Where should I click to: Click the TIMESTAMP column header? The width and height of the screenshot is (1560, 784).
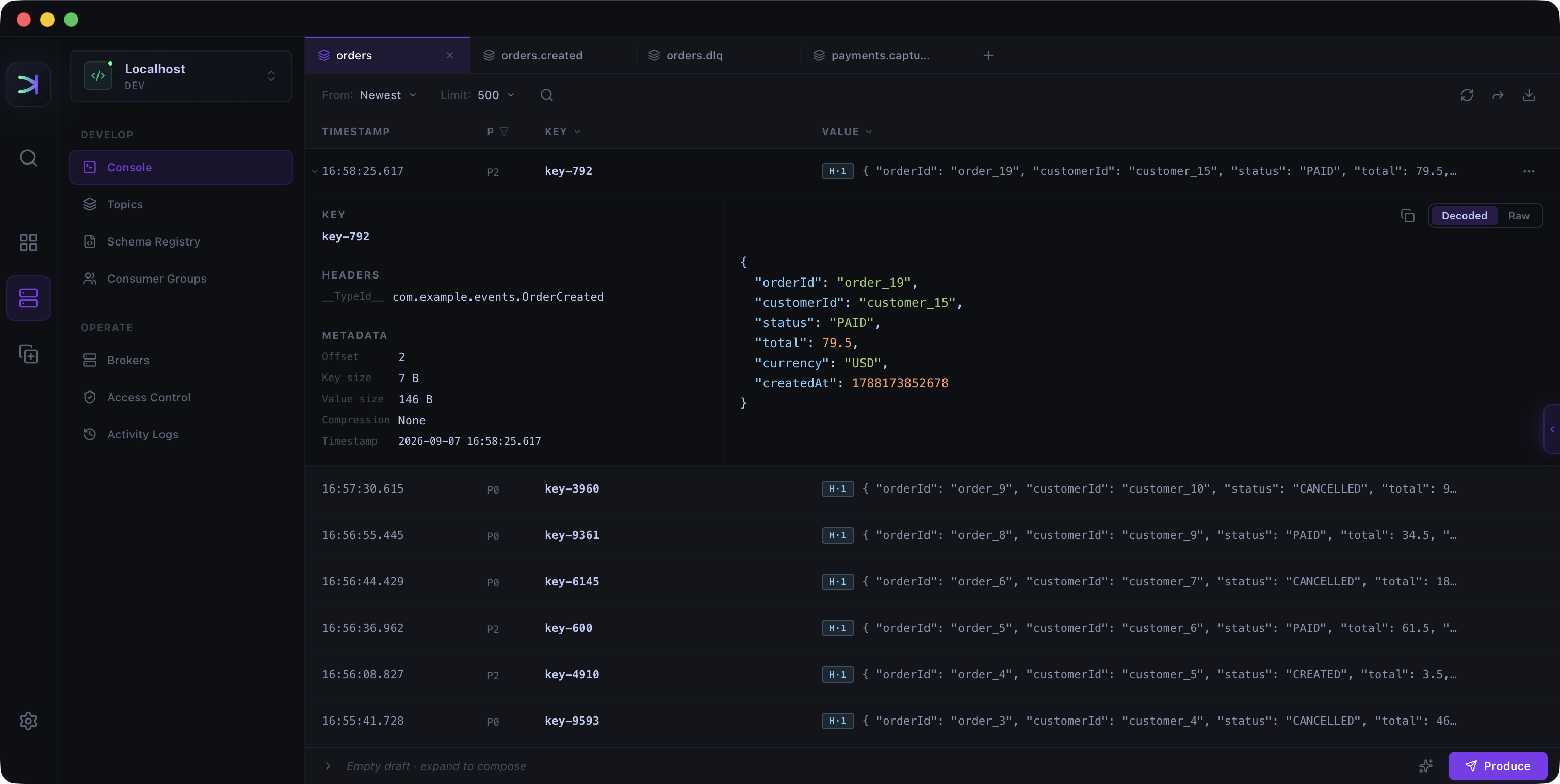[355, 132]
